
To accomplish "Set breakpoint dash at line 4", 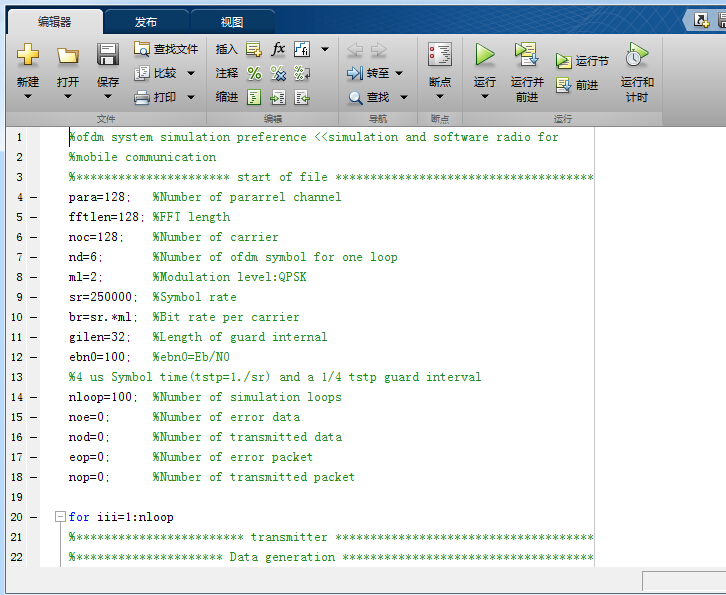I will (34, 197).
